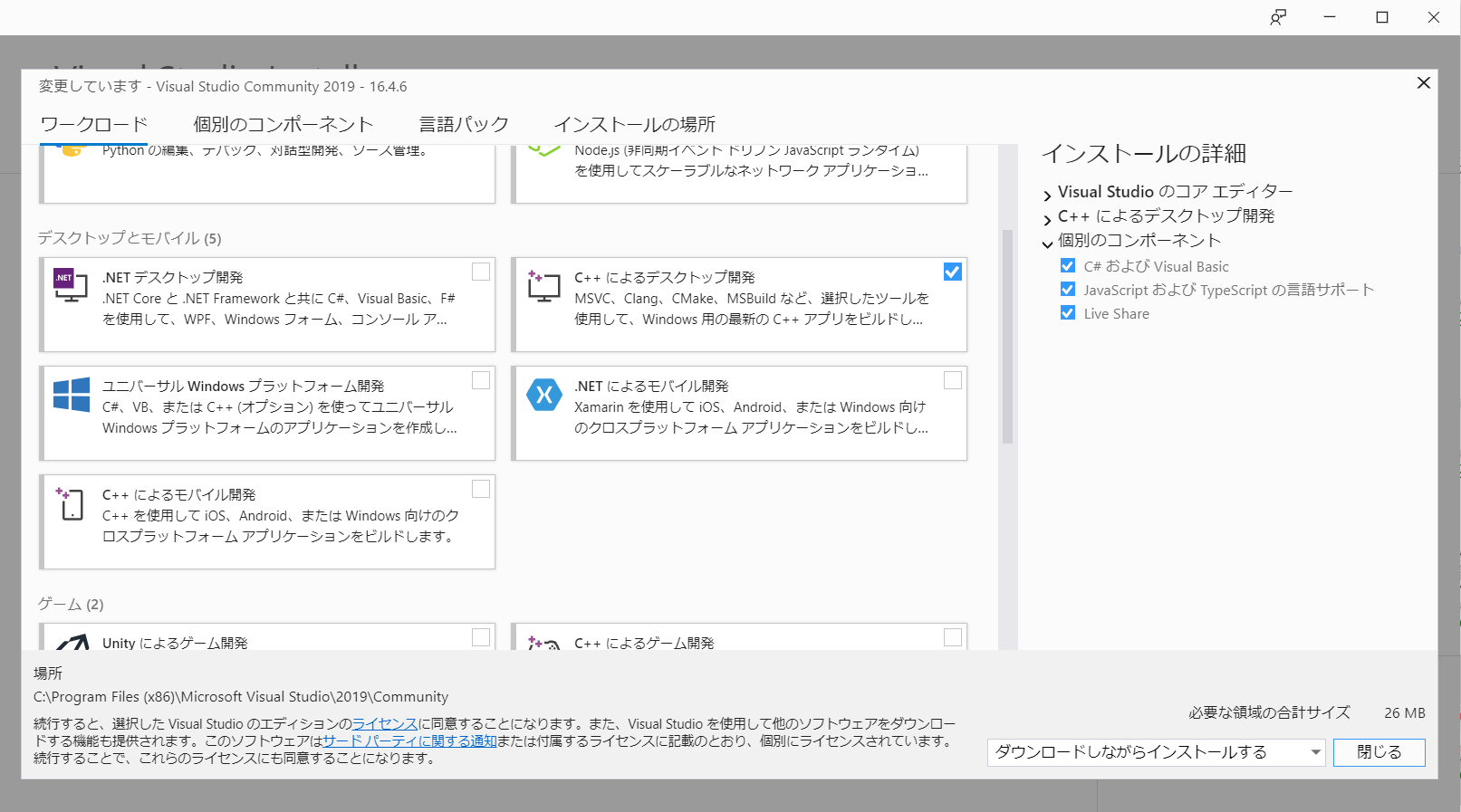Click the 閉じる button

click(x=1379, y=752)
